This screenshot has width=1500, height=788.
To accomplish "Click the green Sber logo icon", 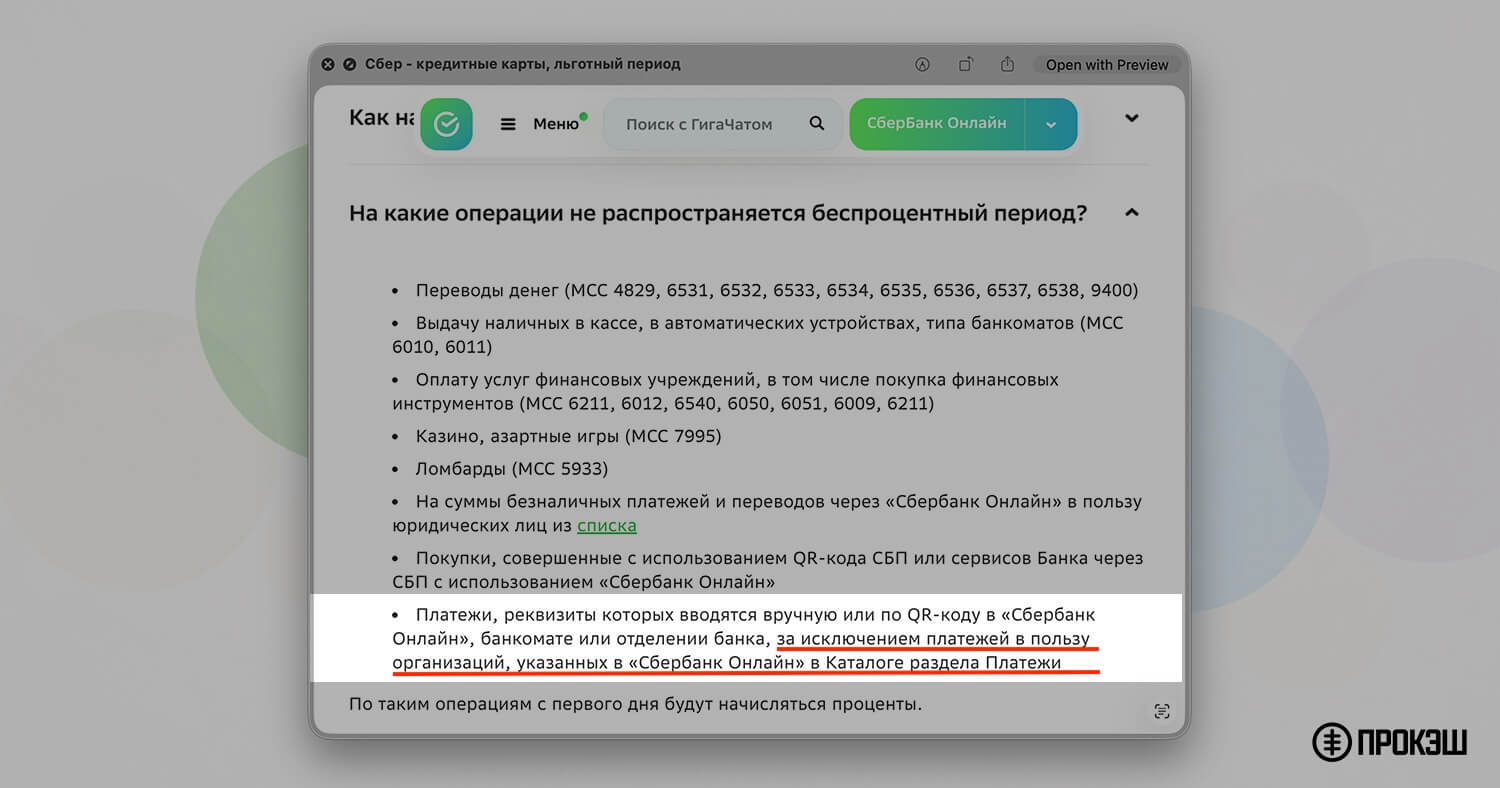I will pos(446,123).
